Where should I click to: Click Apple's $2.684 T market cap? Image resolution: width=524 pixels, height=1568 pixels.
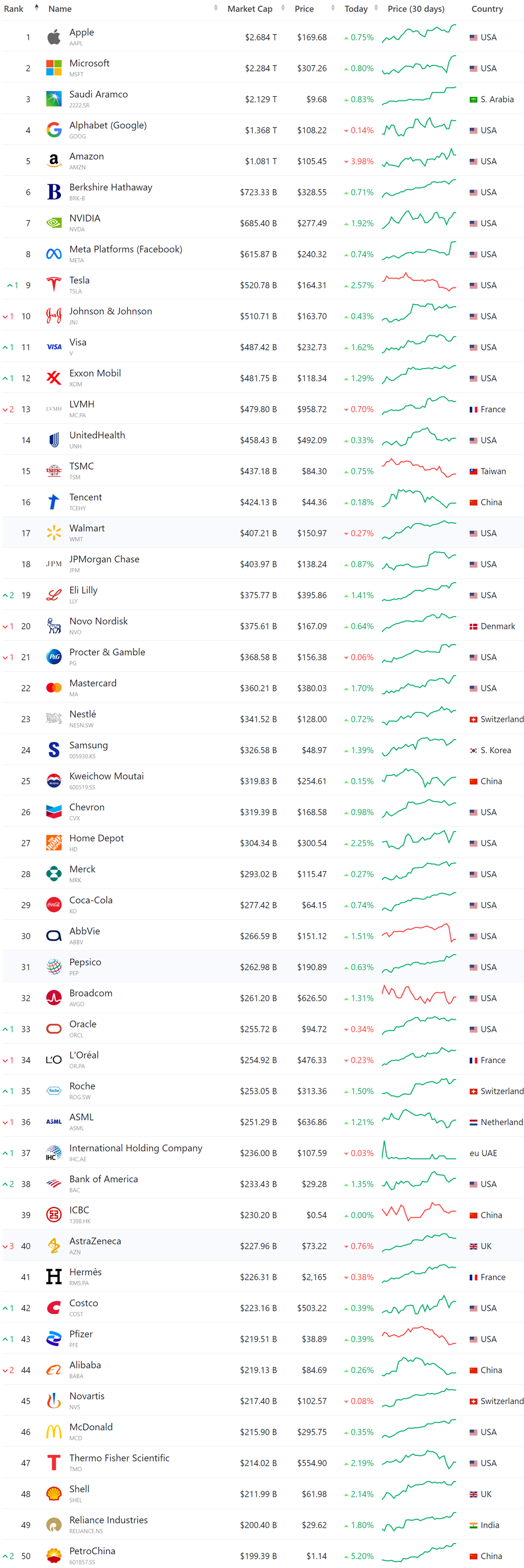click(261, 37)
